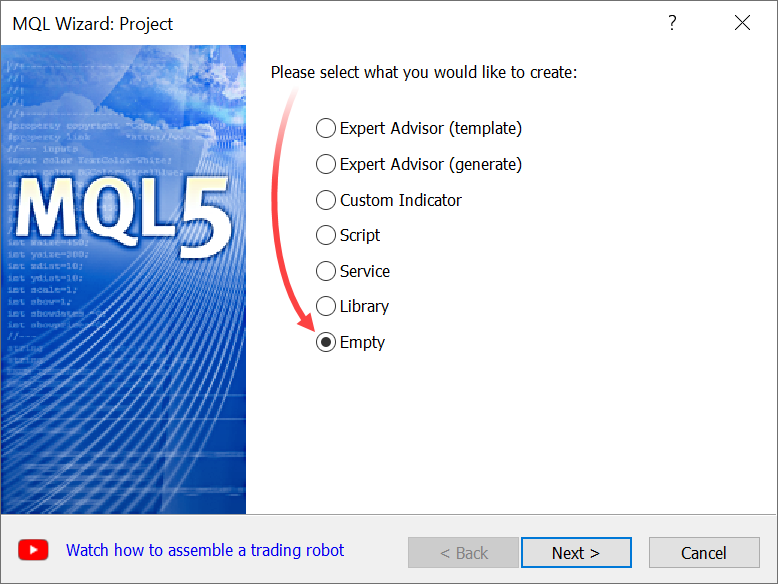The width and height of the screenshot is (778, 584).
Task: Click the question mark help button
Action: (672, 23)
